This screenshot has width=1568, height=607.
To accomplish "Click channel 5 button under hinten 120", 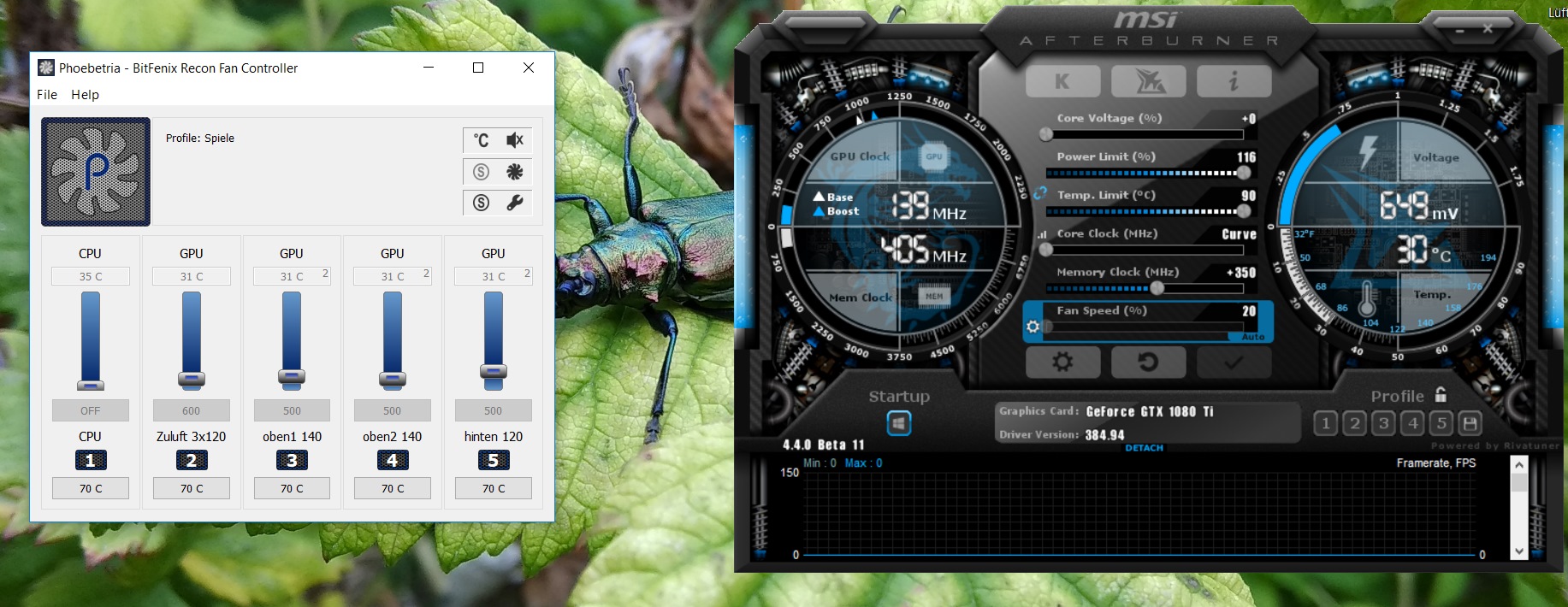I will point(494,460).
